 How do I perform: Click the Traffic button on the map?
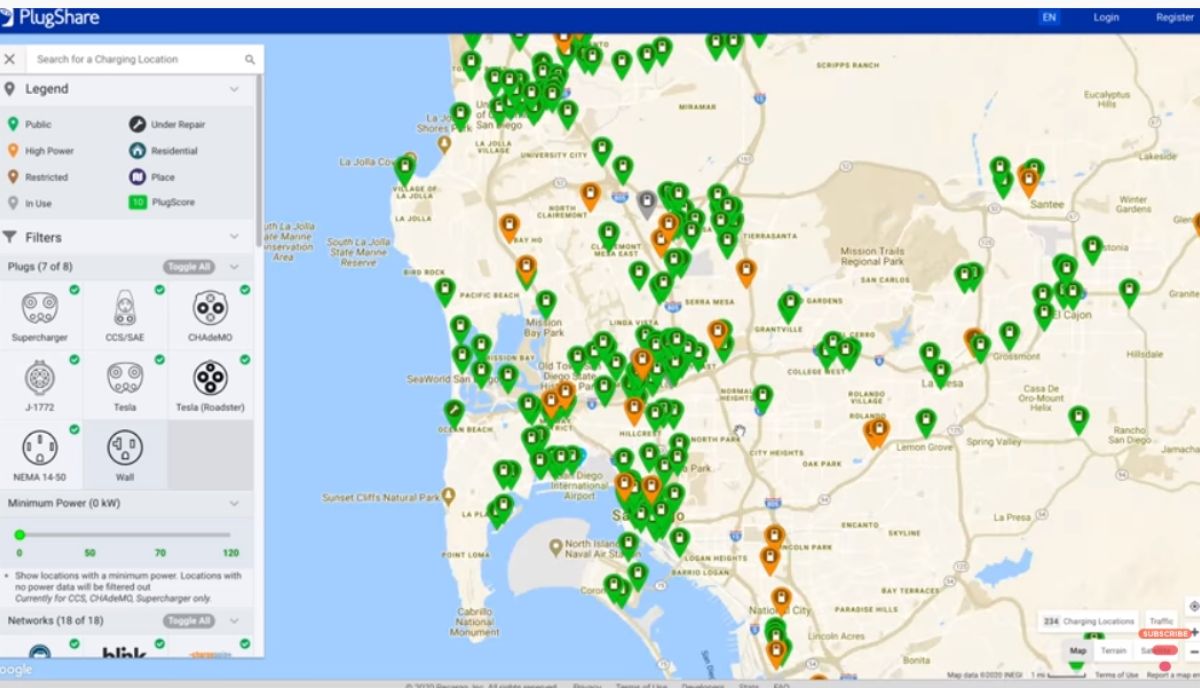tap(1161, 620)
